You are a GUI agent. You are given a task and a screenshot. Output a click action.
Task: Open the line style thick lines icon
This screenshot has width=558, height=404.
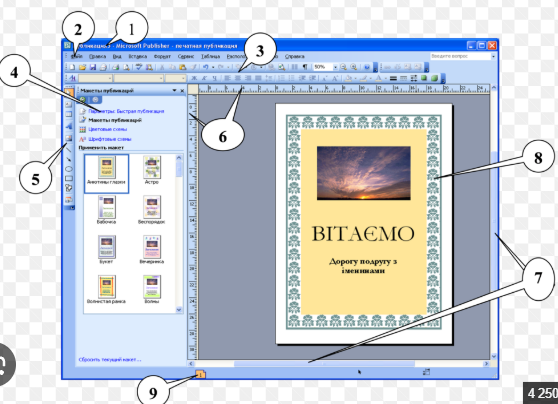tap(393, 78)
